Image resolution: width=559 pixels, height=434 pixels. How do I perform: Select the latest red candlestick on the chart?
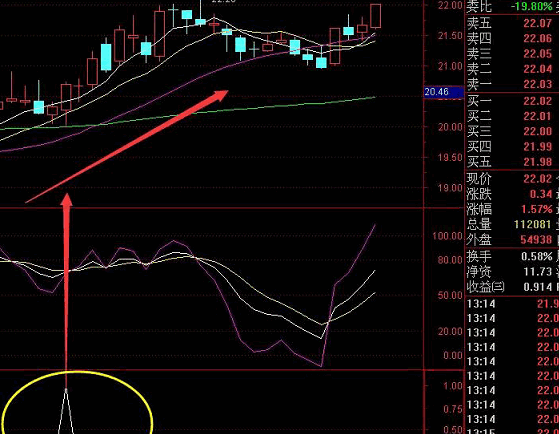375,16
